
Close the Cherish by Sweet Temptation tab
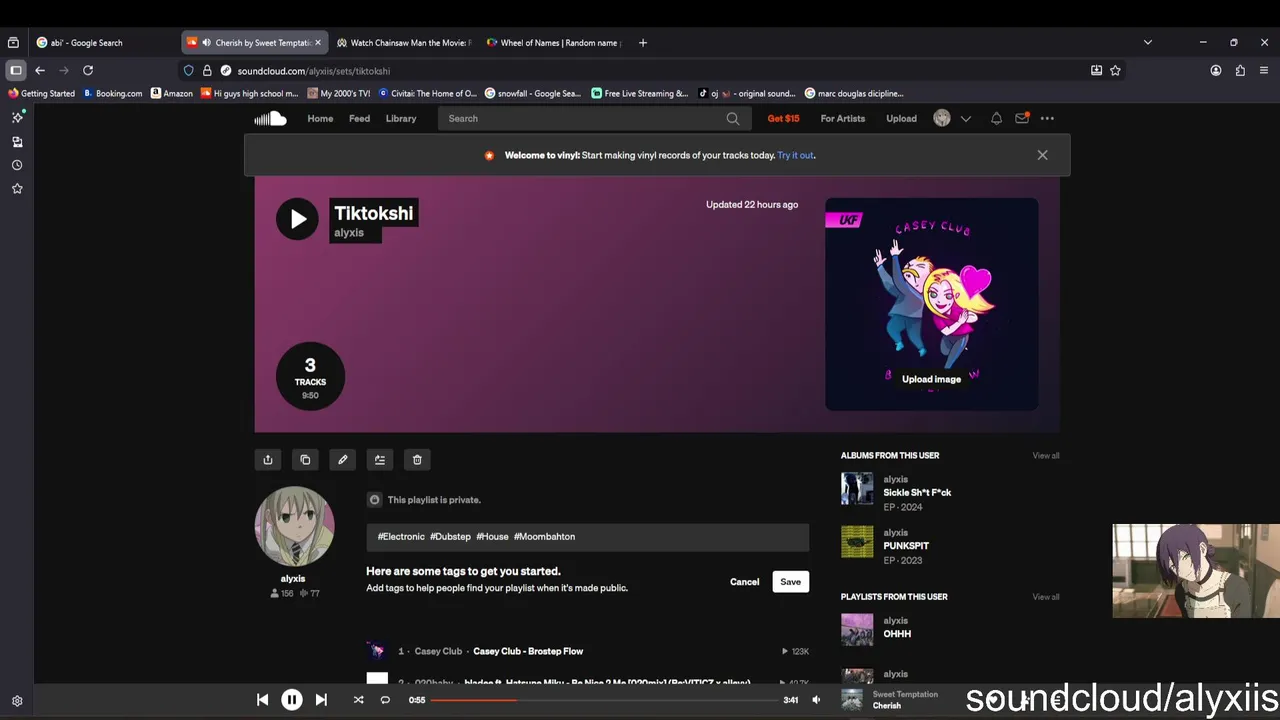(x=318, y=43)
